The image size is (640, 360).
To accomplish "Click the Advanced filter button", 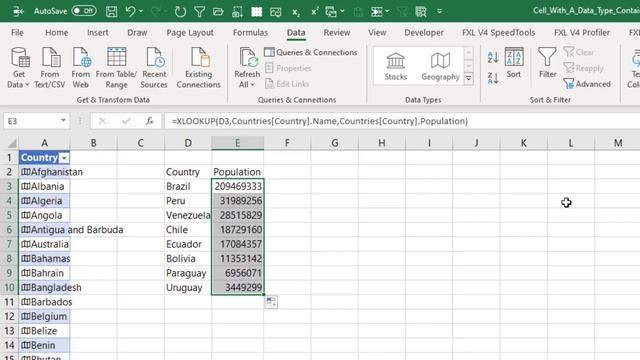I will pyautogui.click(x=587, y=84).
